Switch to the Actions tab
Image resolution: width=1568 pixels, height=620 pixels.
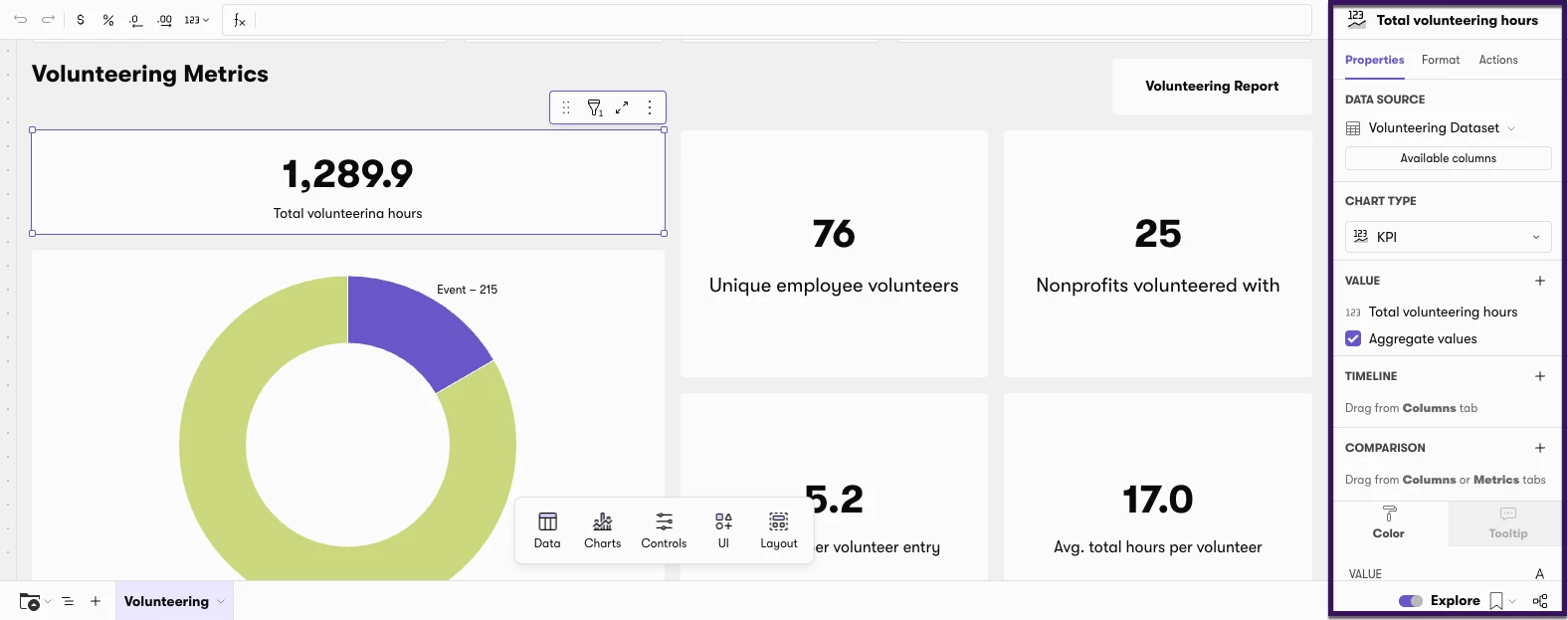point(1497,60)
